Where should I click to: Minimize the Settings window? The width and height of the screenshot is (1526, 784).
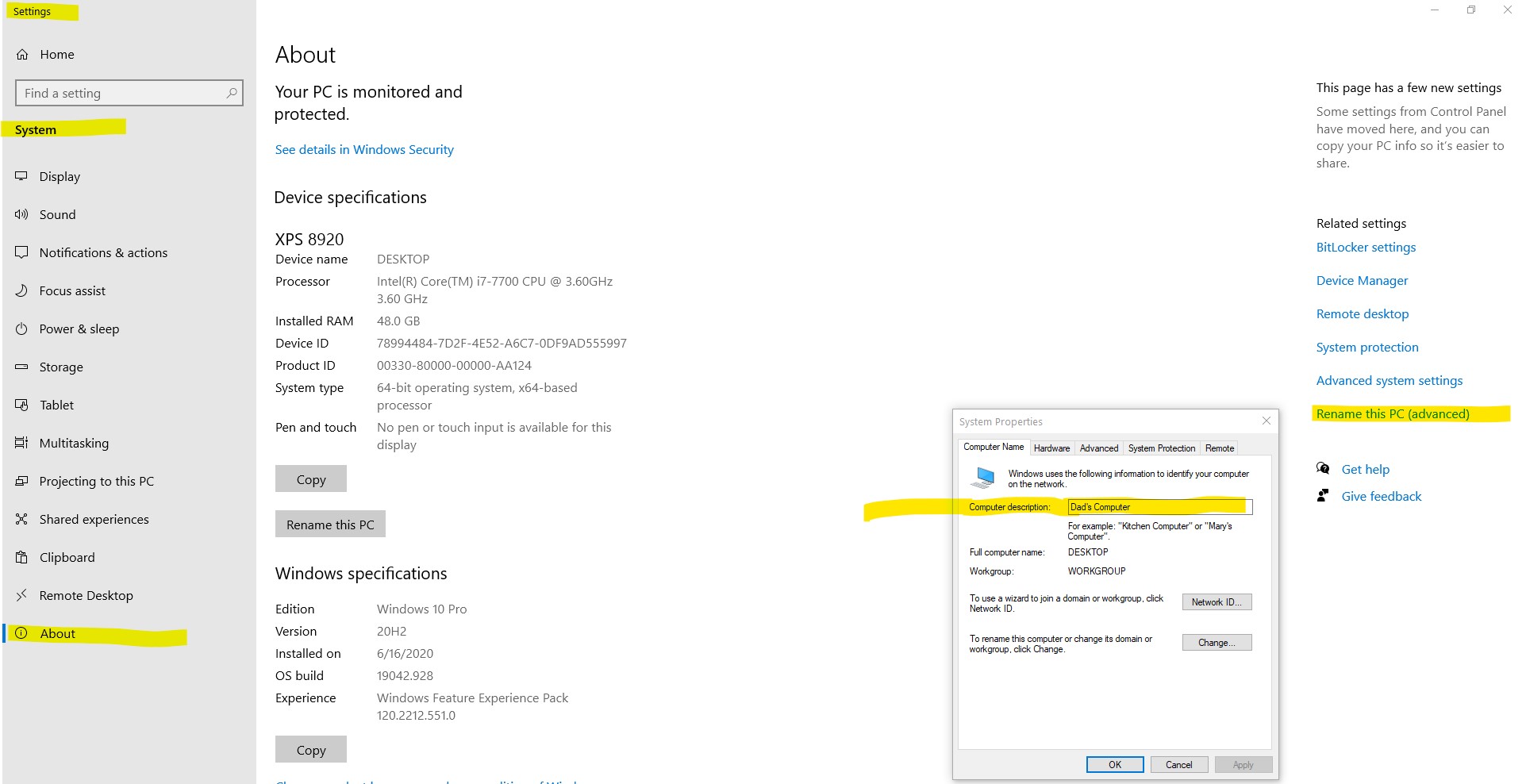1435,10
